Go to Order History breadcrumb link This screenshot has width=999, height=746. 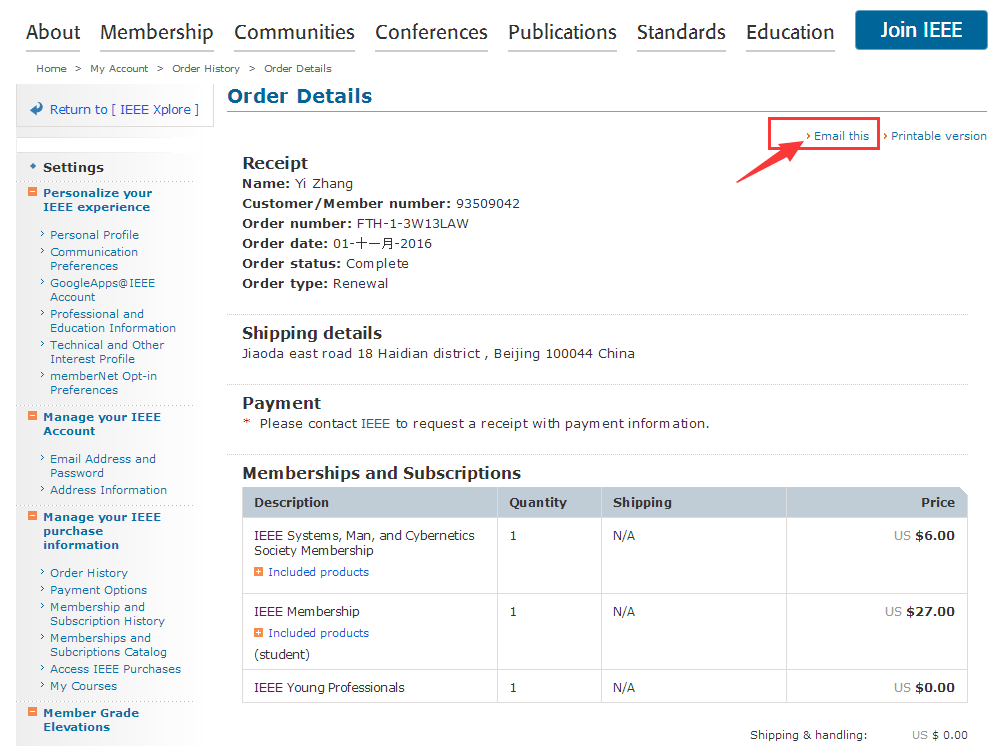pos(206,68)
